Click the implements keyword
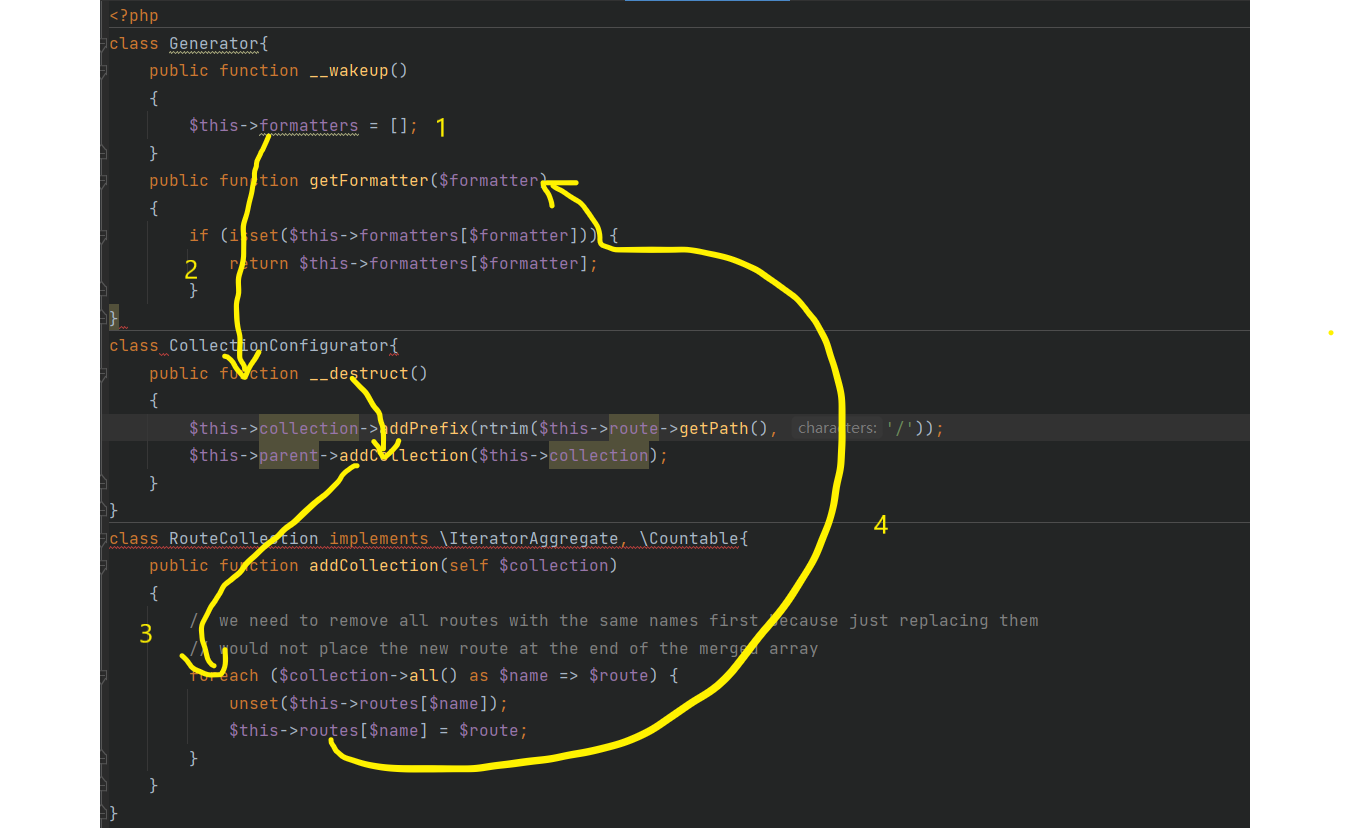The height and width of the screenshot is (828, 1350). pos(379,538)
